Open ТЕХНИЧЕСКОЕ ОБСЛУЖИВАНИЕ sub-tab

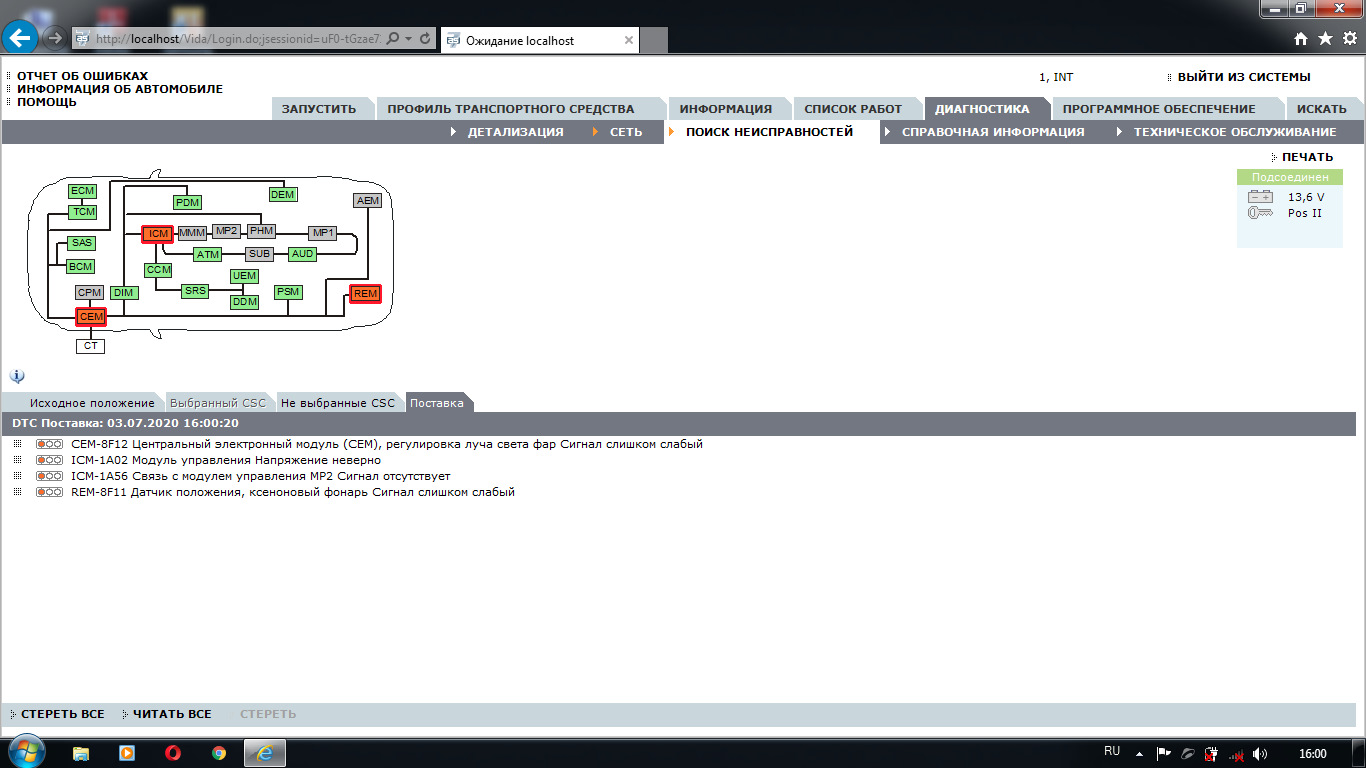(1235, 132)
